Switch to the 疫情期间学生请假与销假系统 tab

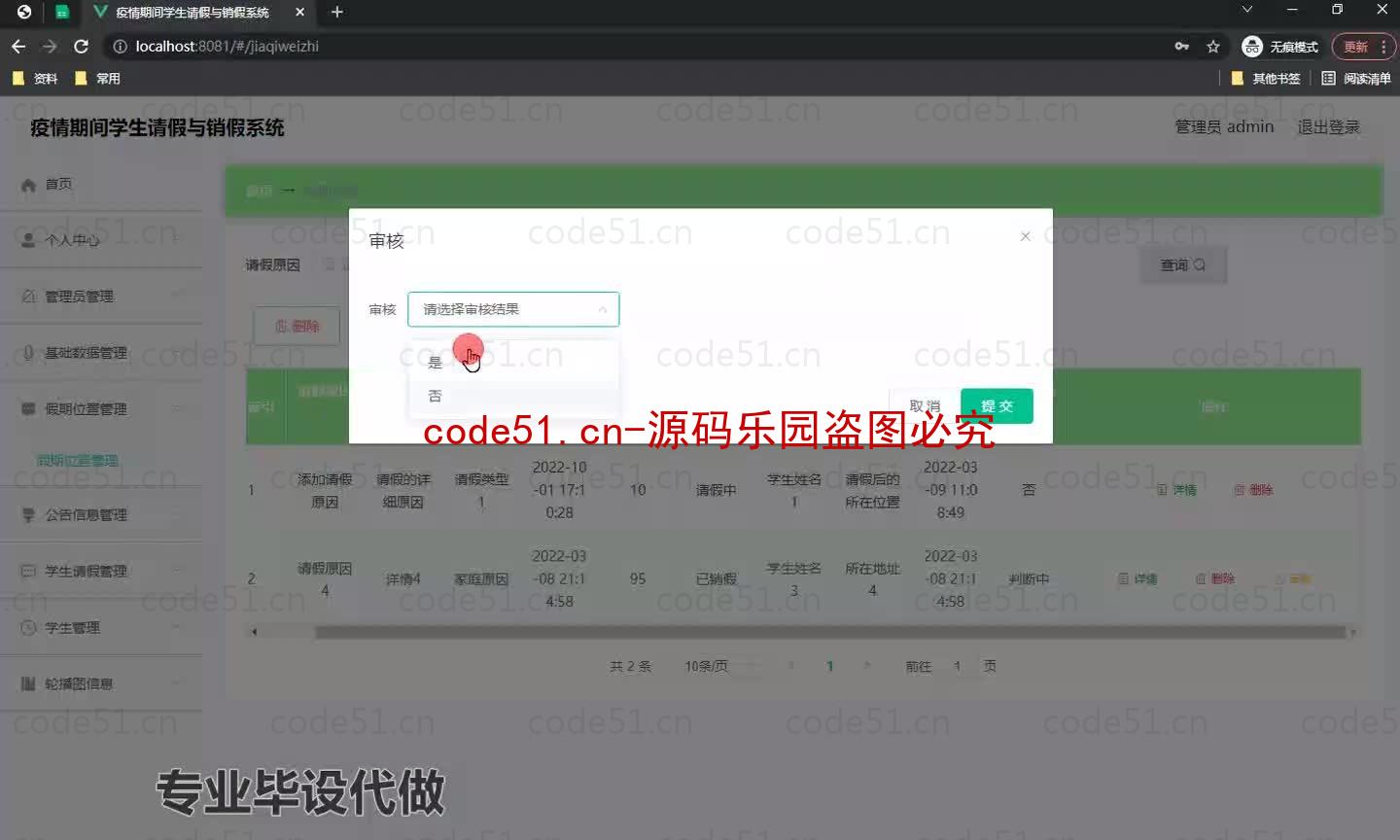tap(191, 12)
